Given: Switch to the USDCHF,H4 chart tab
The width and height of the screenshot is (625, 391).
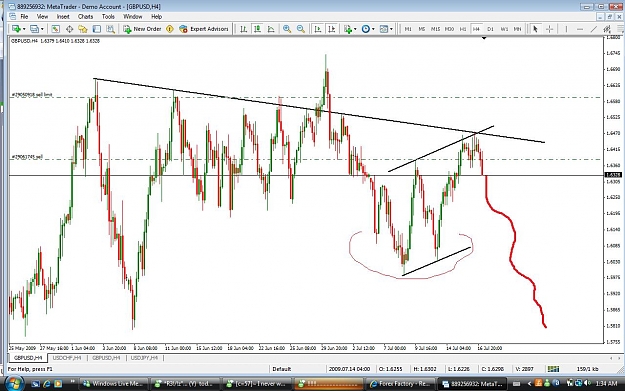Looking at the screenshot, I should [x=67, y=358].
